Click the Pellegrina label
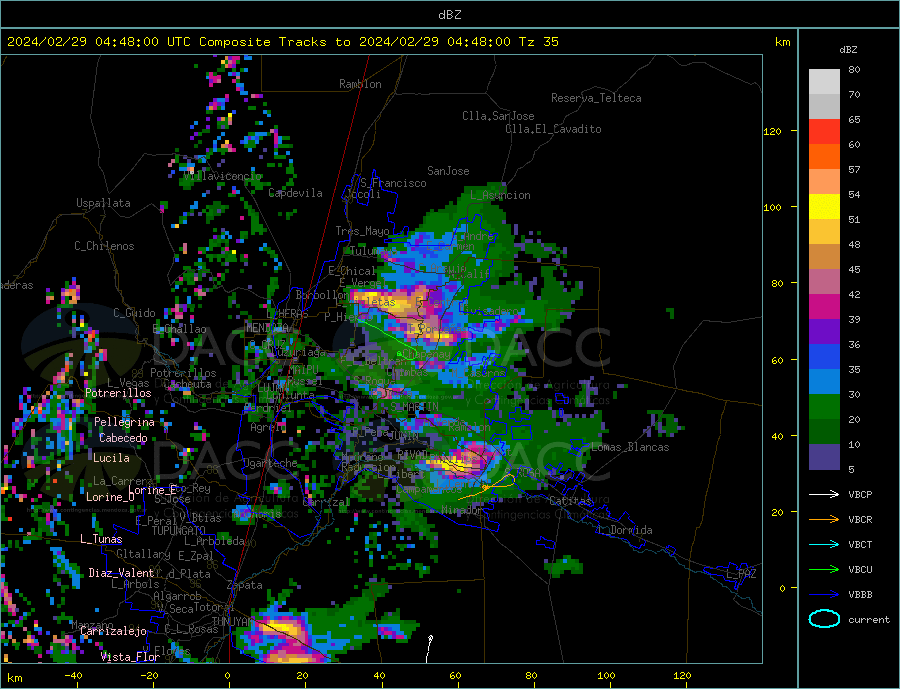Viewport: 900px width, 689px height. (125, 422)
